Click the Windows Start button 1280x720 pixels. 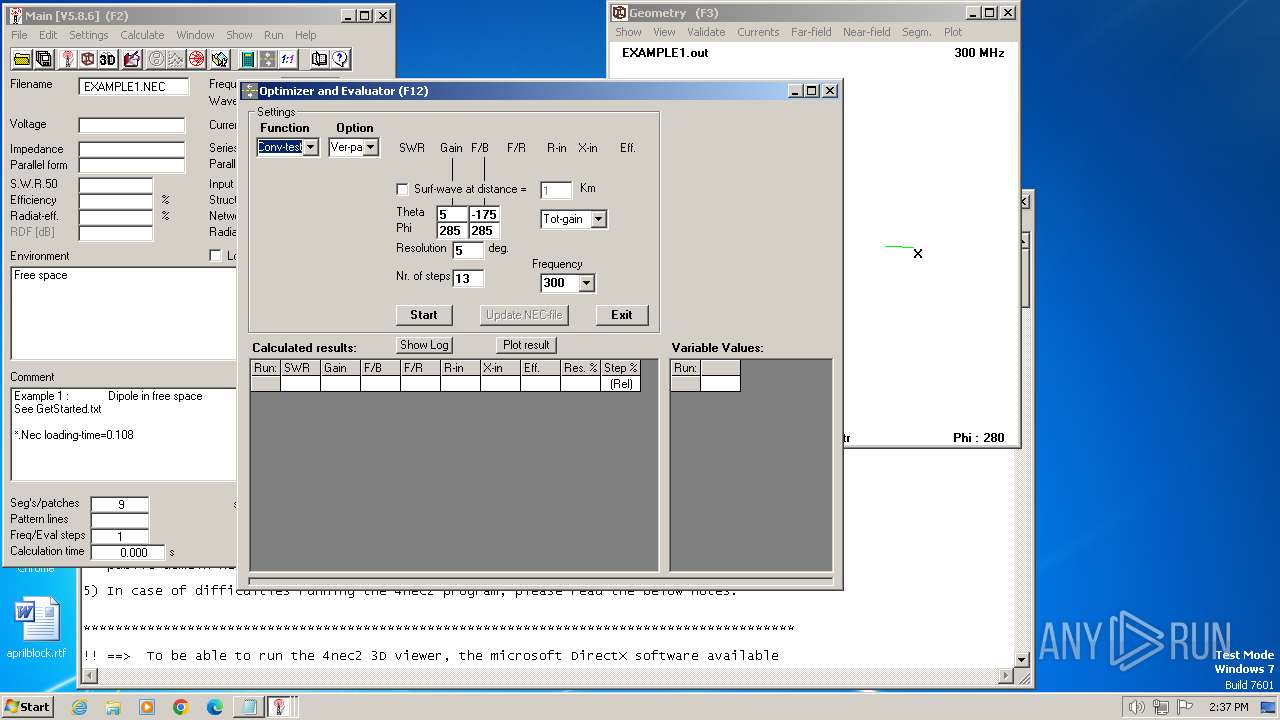tap(27, 707)
